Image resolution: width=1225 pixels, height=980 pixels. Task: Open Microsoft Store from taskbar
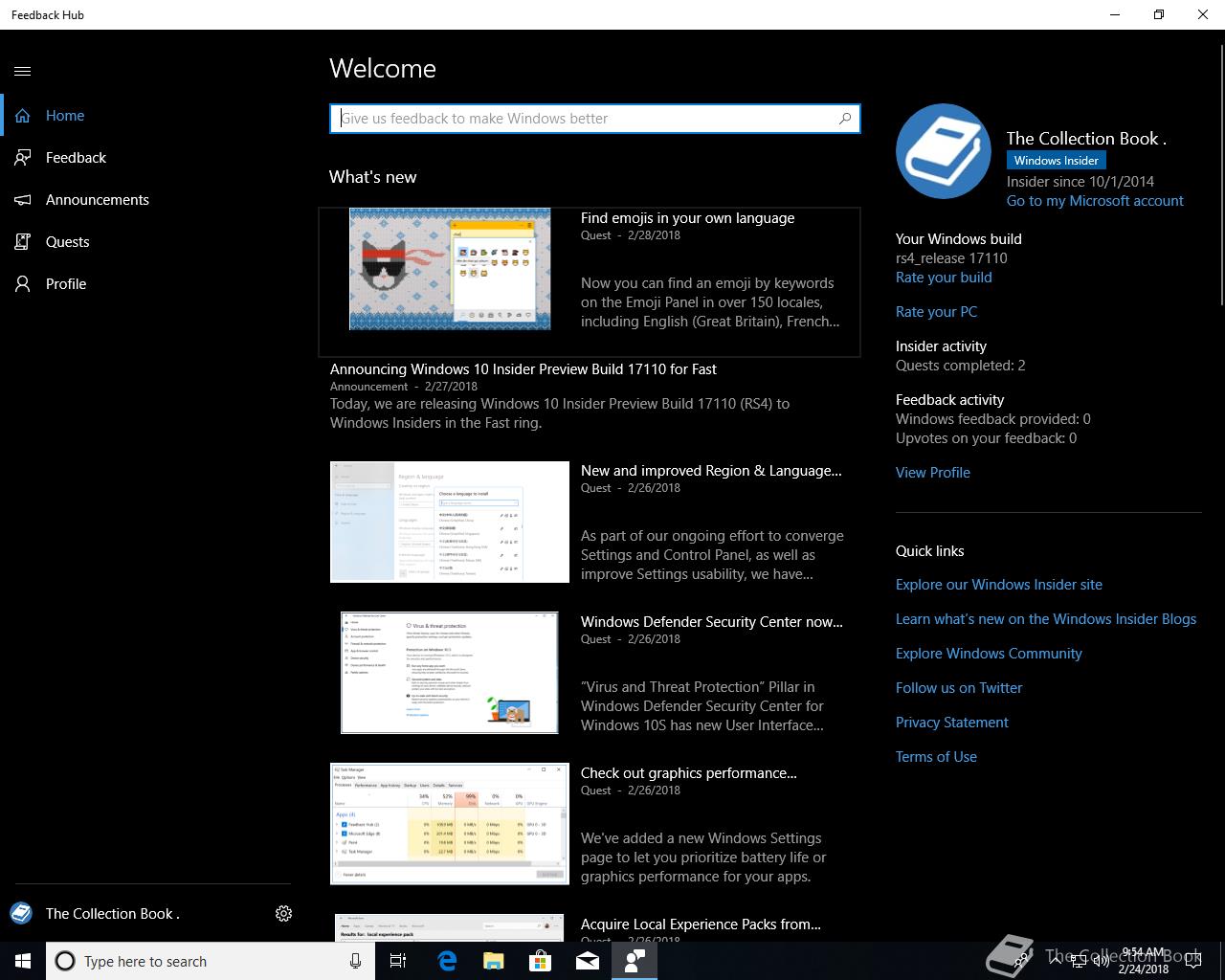click(541, 961)
